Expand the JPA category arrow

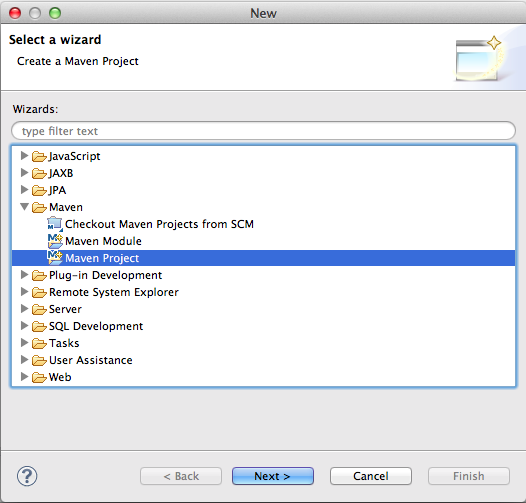(24, 190)
